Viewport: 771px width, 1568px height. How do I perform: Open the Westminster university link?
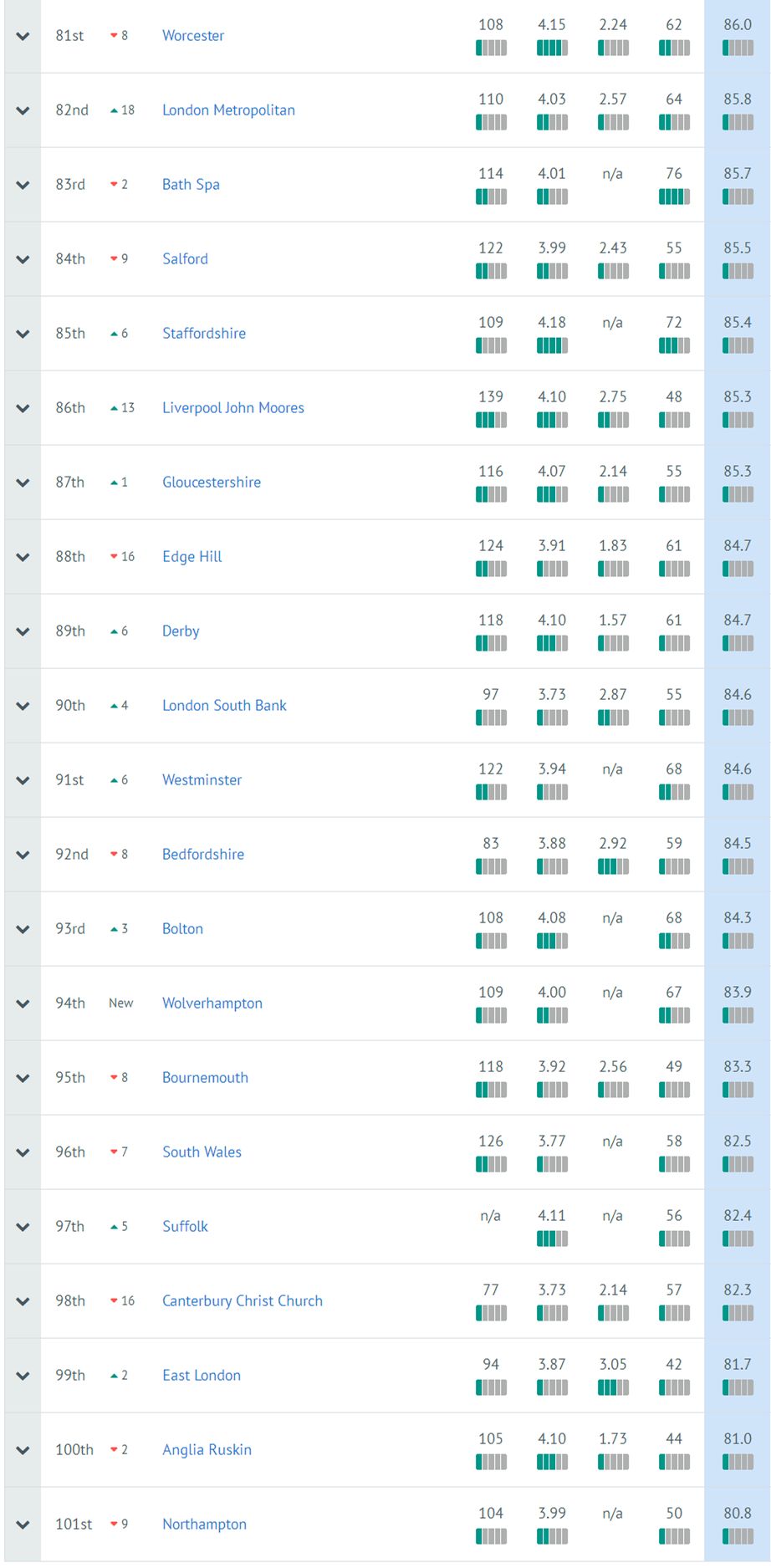202,780
